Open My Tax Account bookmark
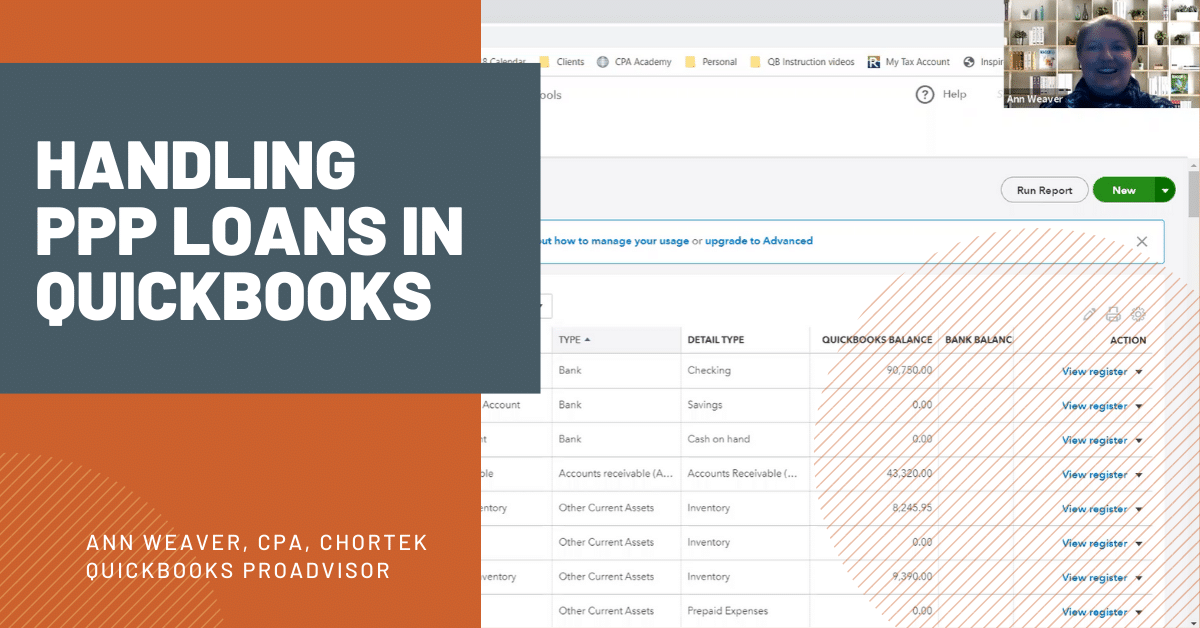Viewport: 1200px width, 628px height. click(x=909, y=62)
